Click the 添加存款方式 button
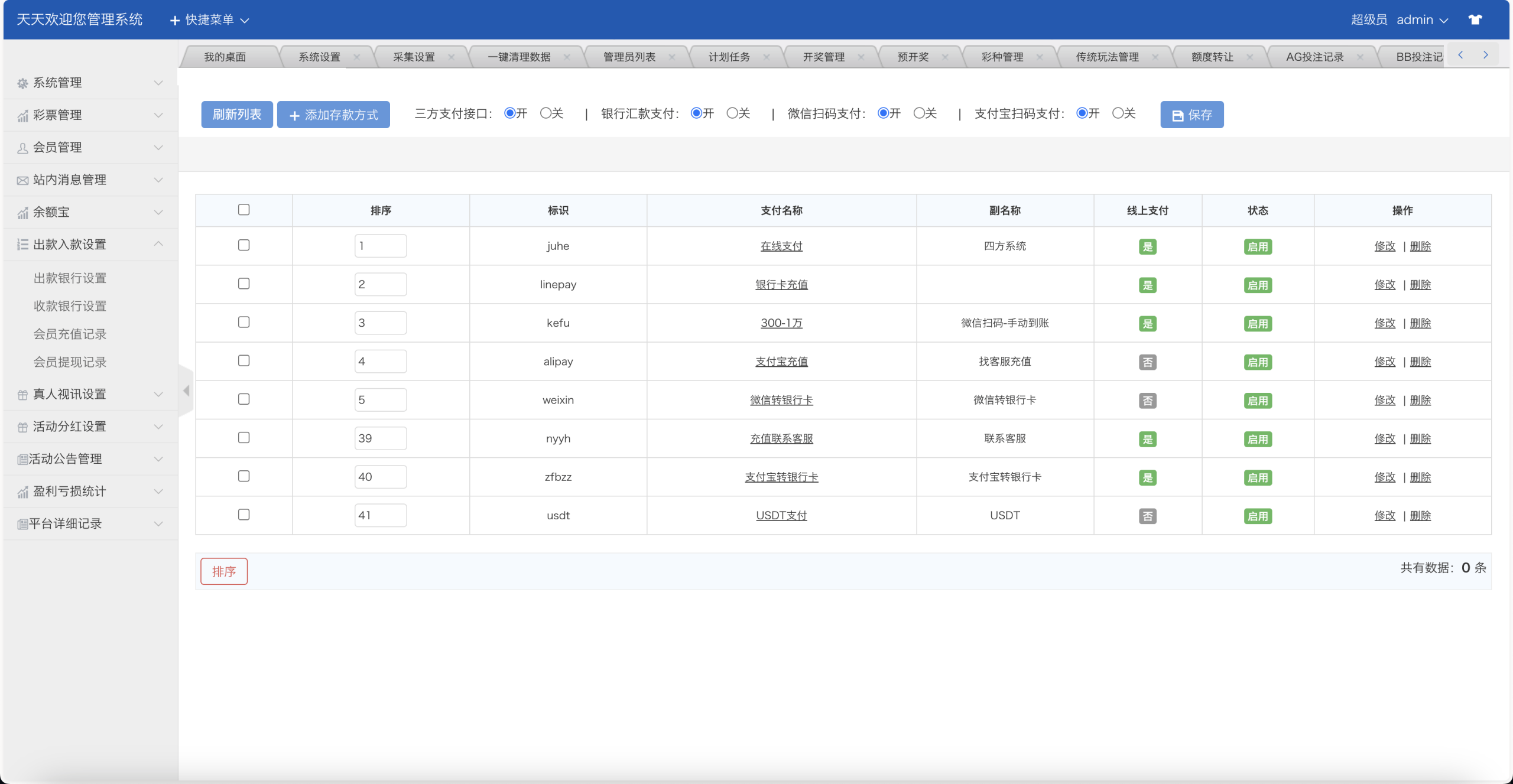Viewport: 1513px width, 784px height. tap(333, 115)
